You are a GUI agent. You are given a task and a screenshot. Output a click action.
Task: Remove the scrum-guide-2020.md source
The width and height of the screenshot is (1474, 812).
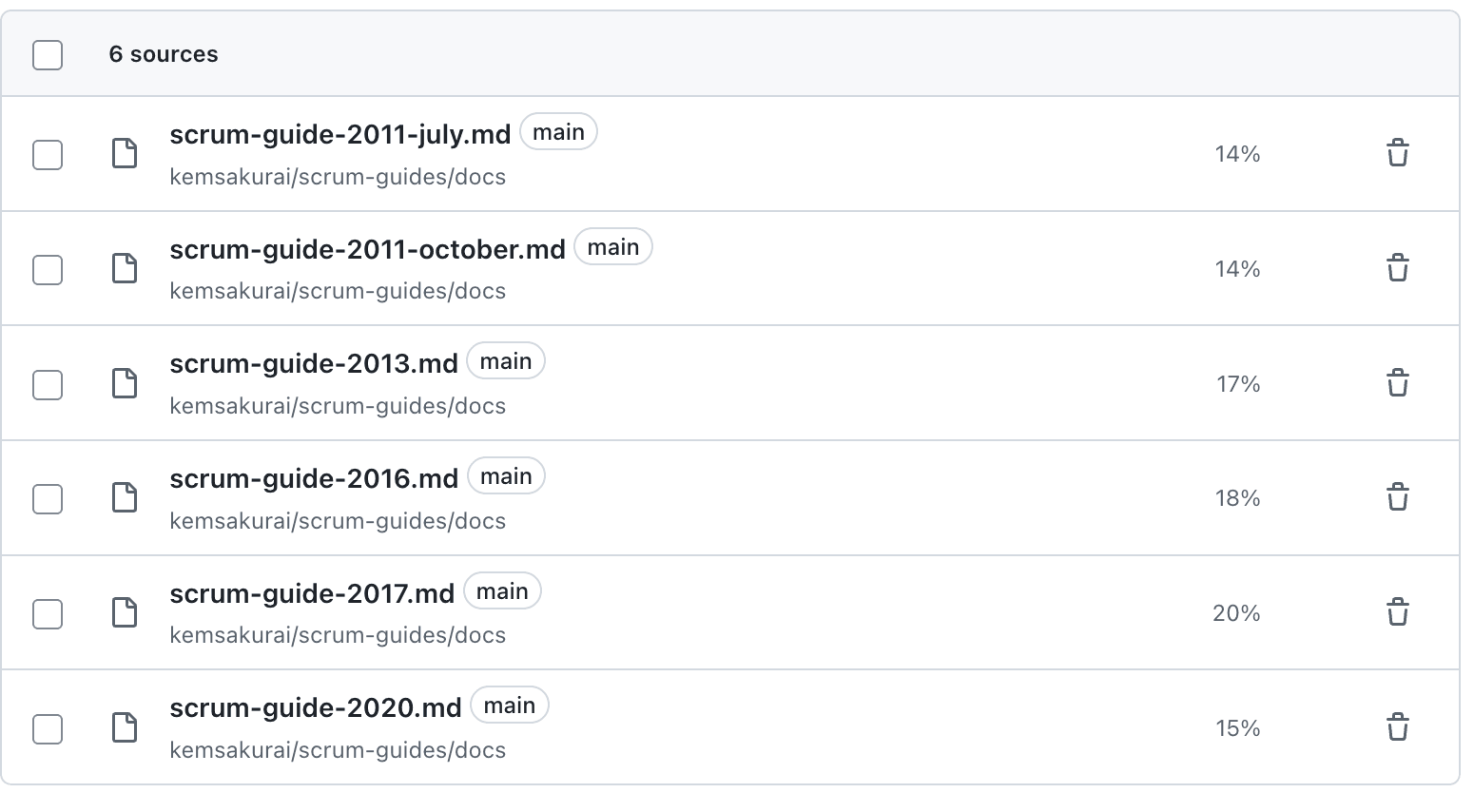(1398, 727)
